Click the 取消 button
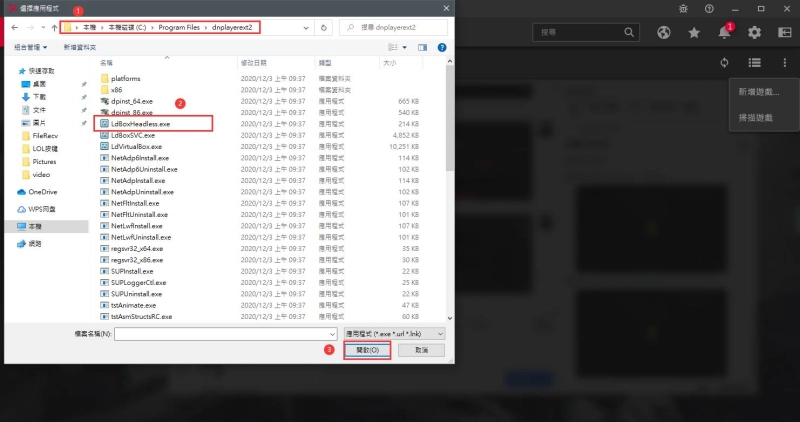Screen dimensions: 800x422 (x=421, y=350)
